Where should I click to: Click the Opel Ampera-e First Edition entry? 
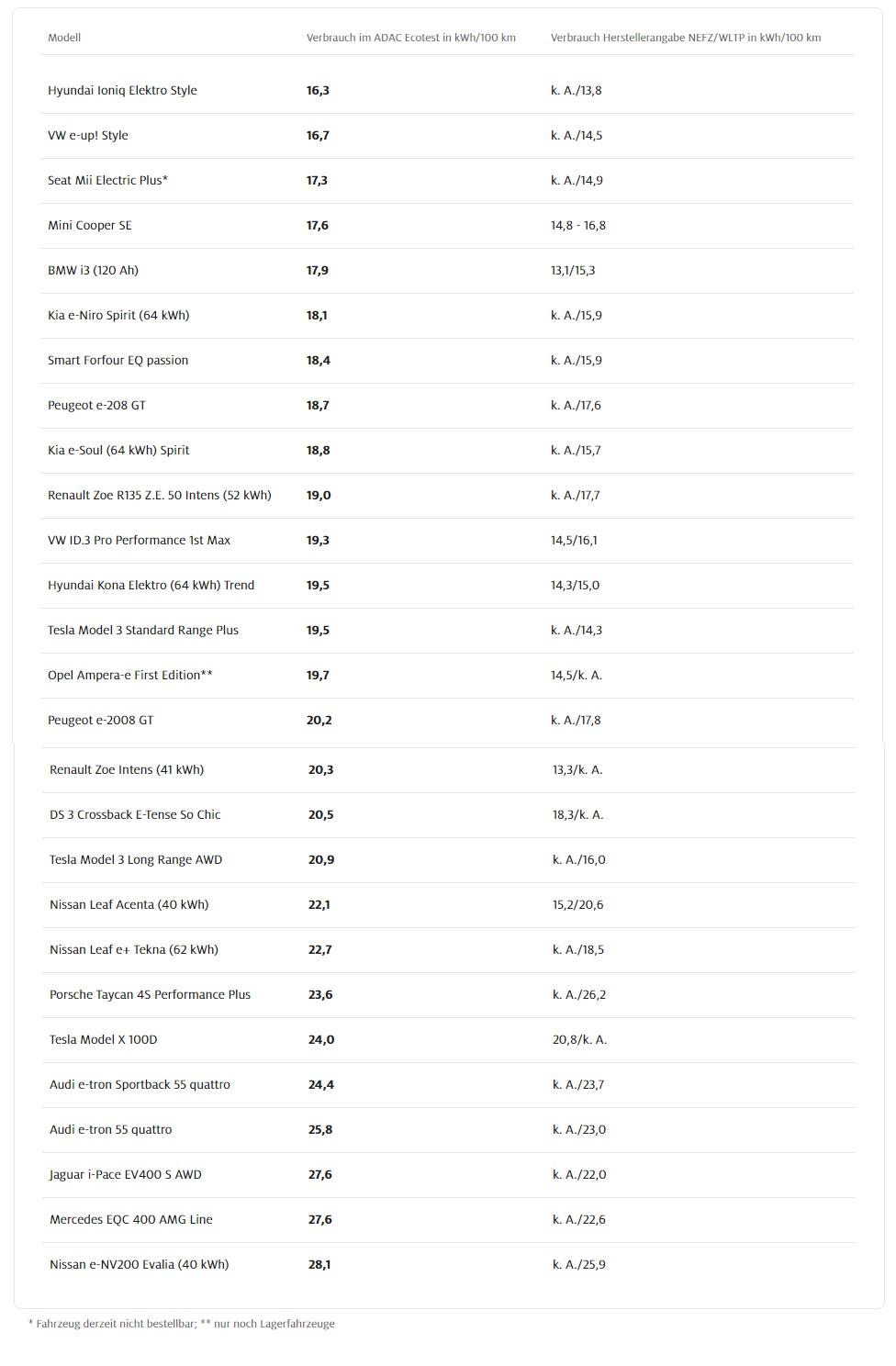(129, 675)
